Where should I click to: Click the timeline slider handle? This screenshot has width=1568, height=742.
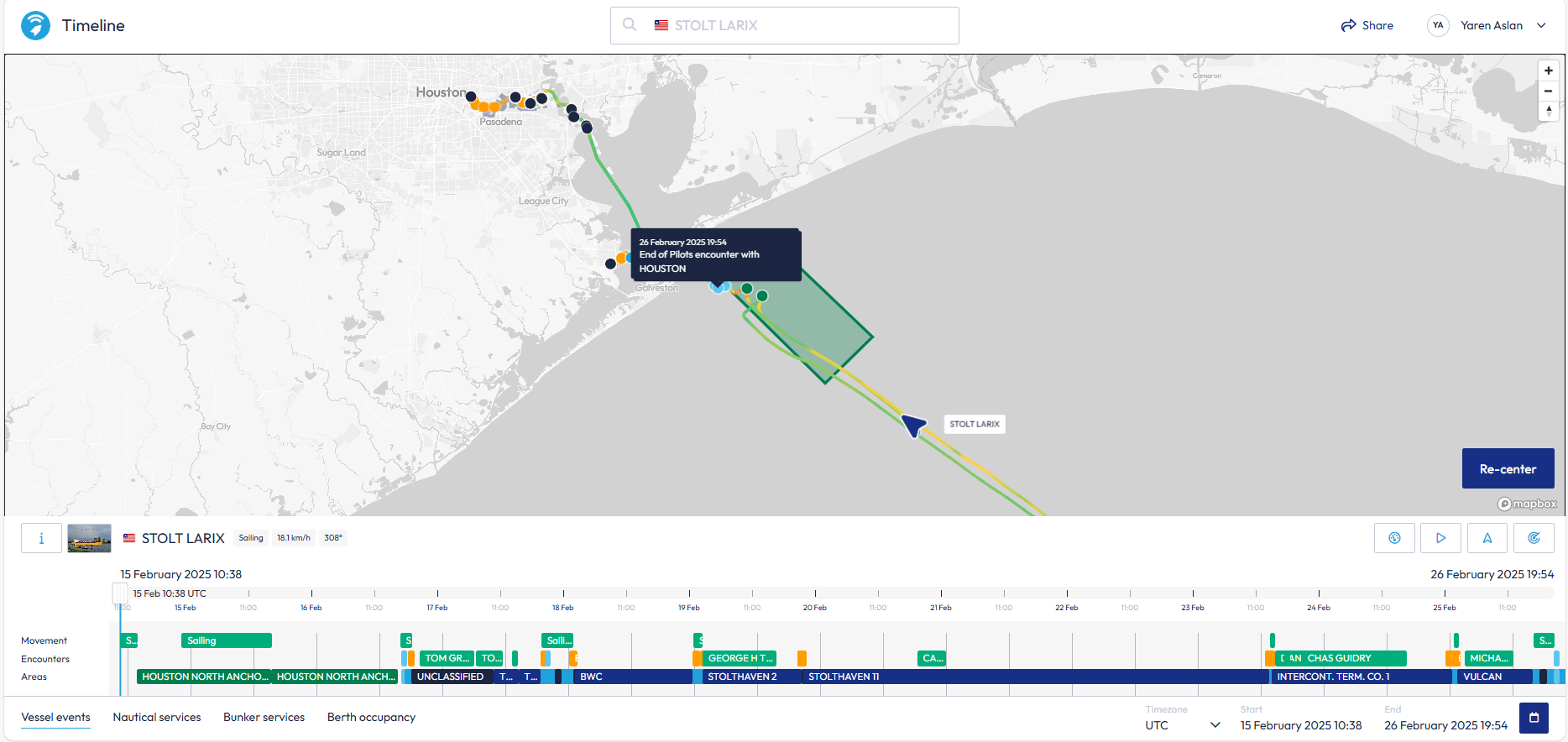click(120, 593)
